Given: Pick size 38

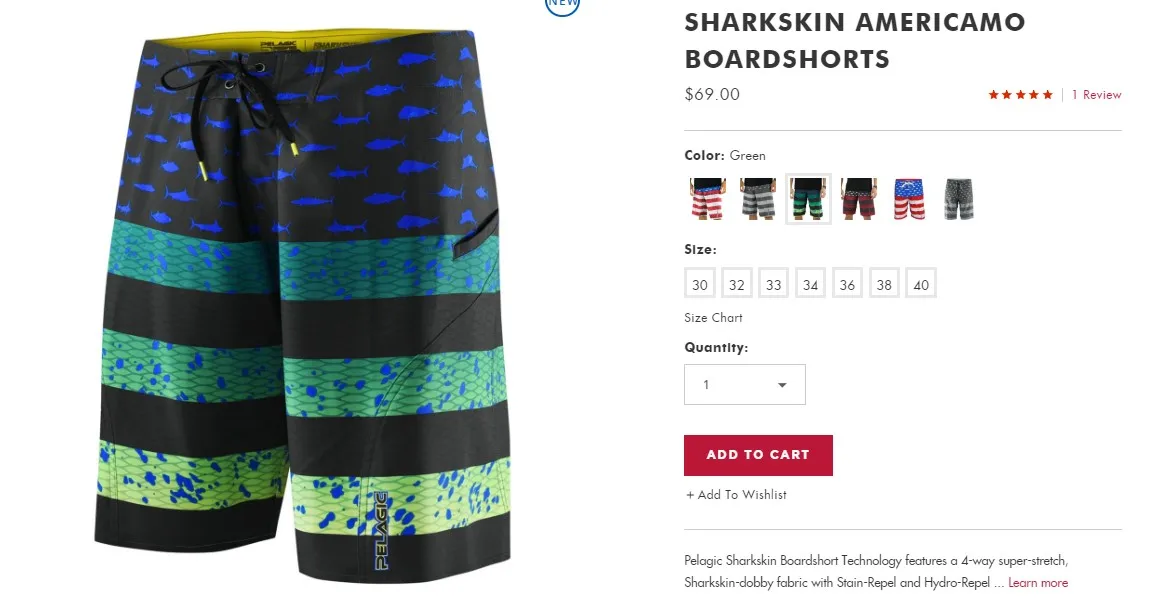Looking at the screenshot, I should coord(884,284).
